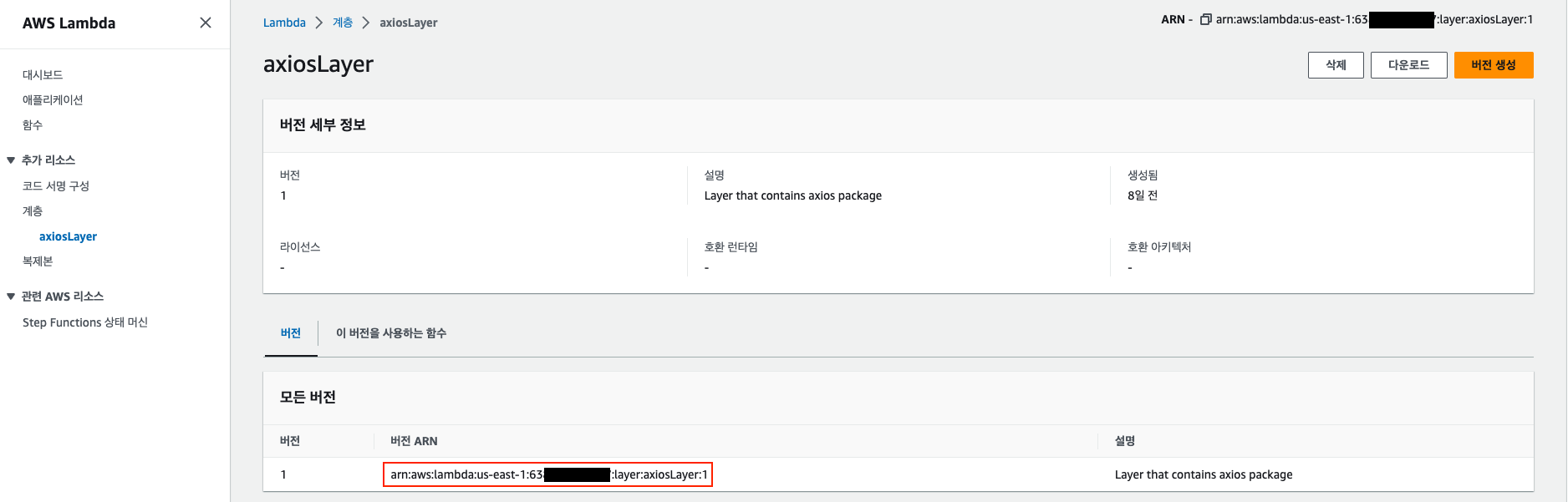Click the 8일 전 created value

point(1143,195)
